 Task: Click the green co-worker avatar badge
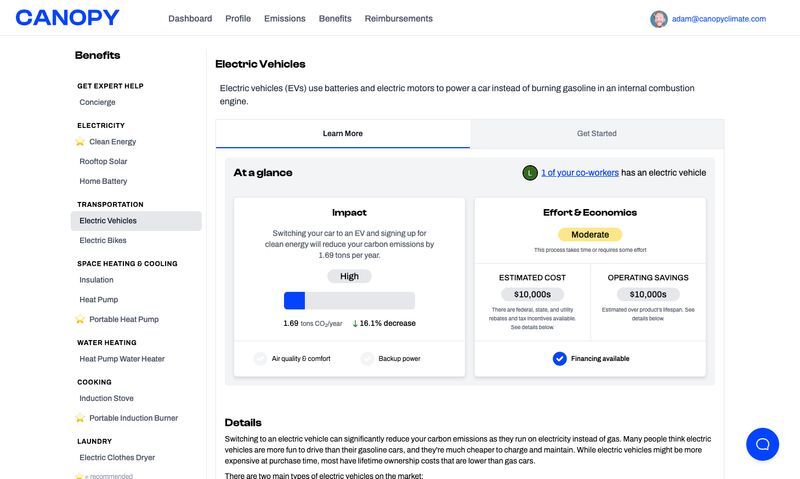(x=530, y=173)
